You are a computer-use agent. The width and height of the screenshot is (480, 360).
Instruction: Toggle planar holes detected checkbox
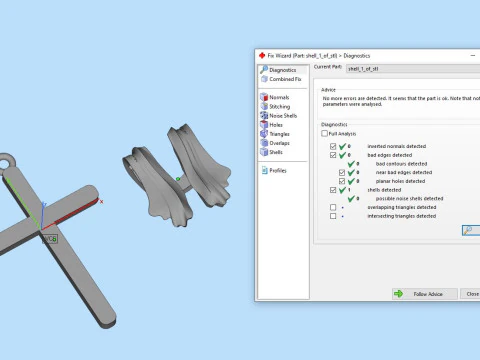click(x=342, y=181)
